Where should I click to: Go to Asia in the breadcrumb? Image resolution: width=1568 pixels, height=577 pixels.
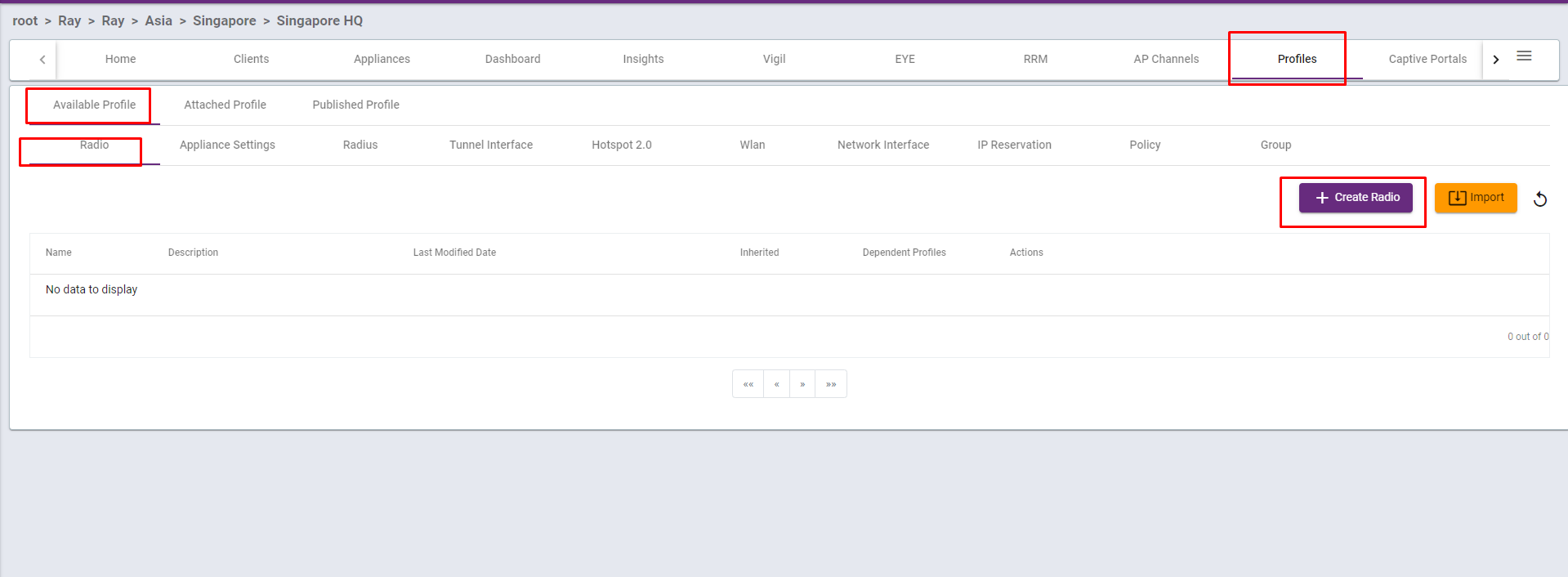[x=159, y=20]
